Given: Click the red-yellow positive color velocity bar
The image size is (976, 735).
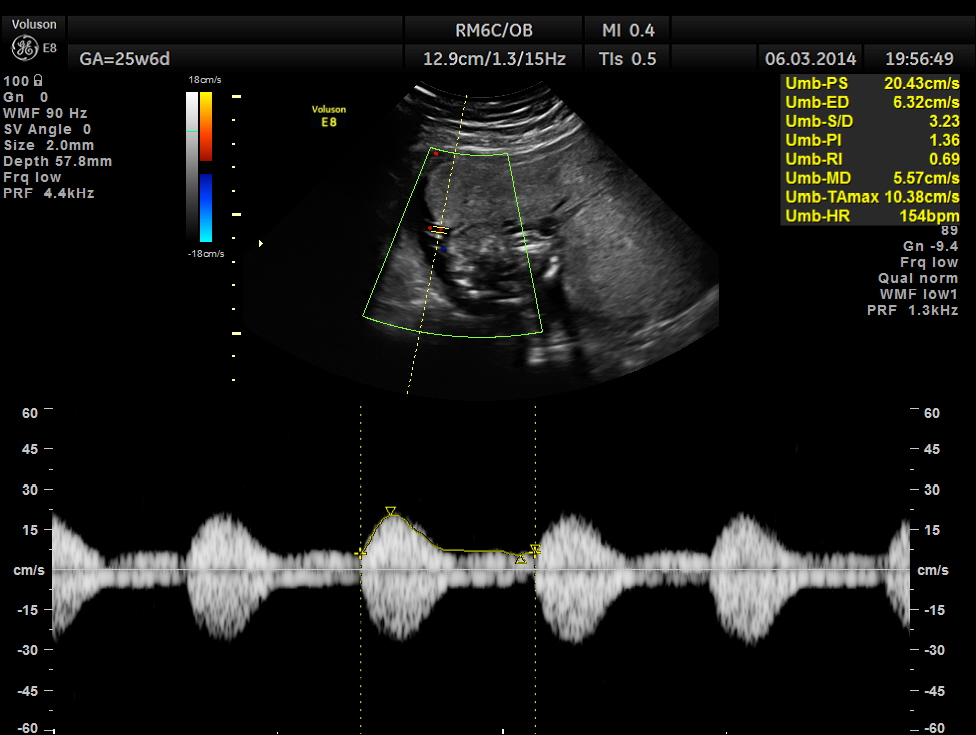Looking at the screenshot, I should click(x=205, y=127).
